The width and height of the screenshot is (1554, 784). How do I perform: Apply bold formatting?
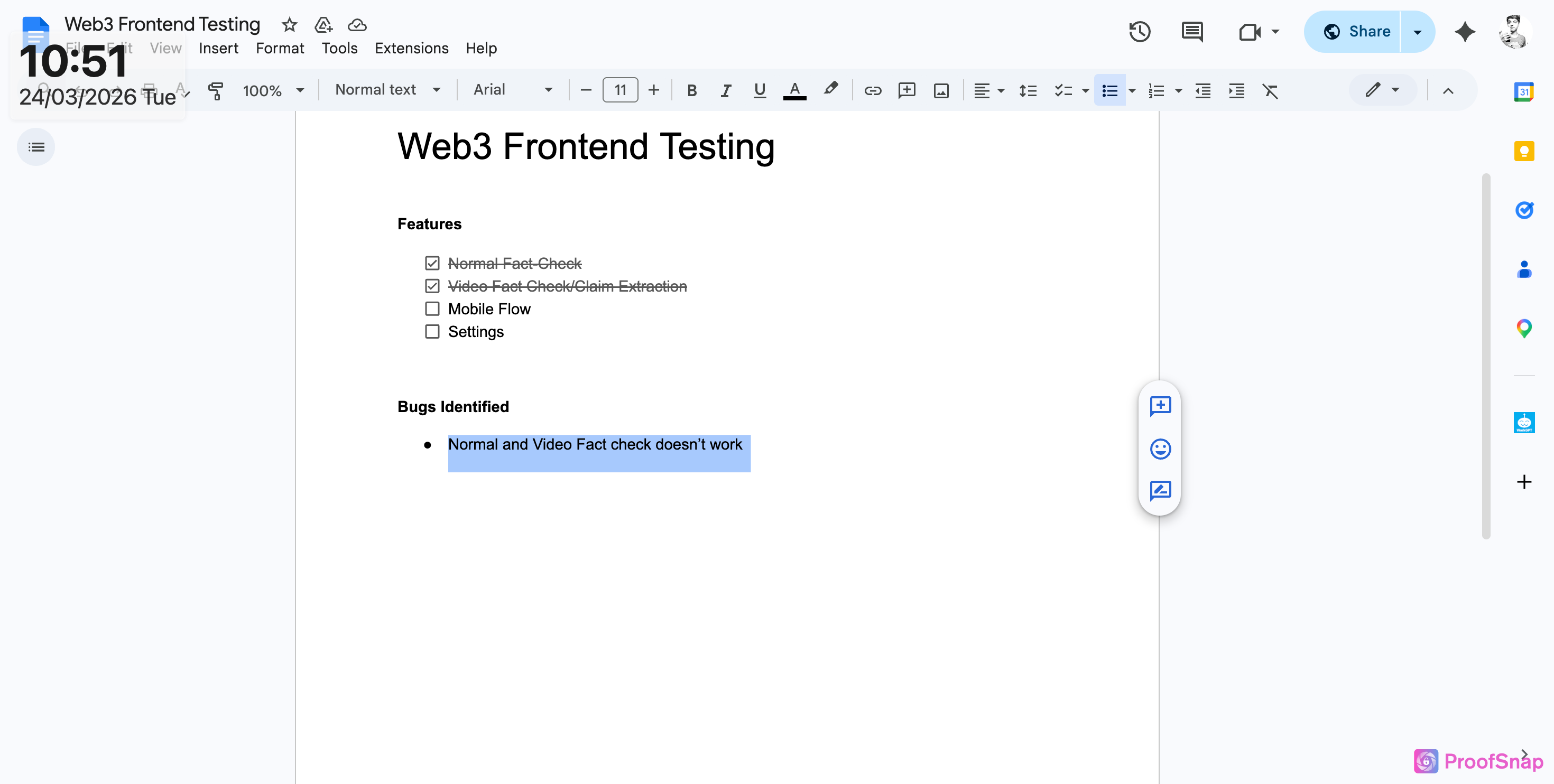click(x=692, y=90)
